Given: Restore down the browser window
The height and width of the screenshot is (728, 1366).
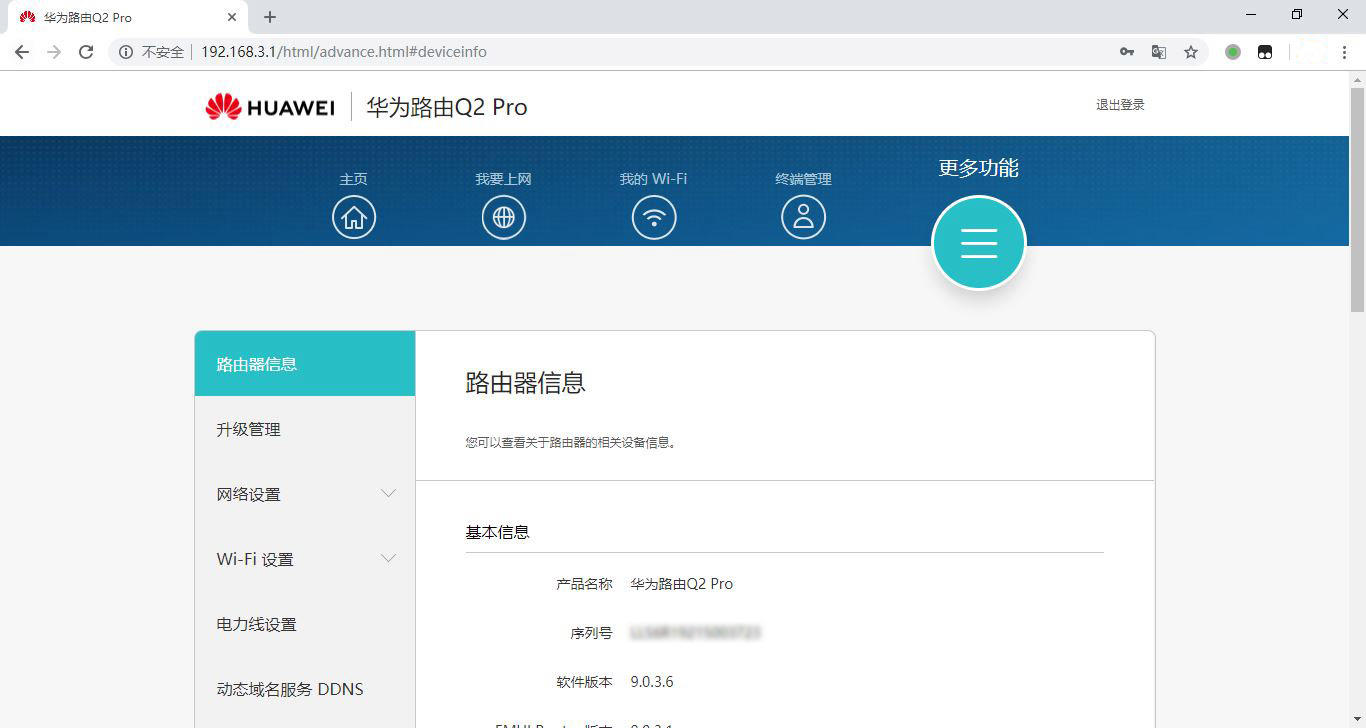Looking at the screenshot, I should tap(1297, 14).
